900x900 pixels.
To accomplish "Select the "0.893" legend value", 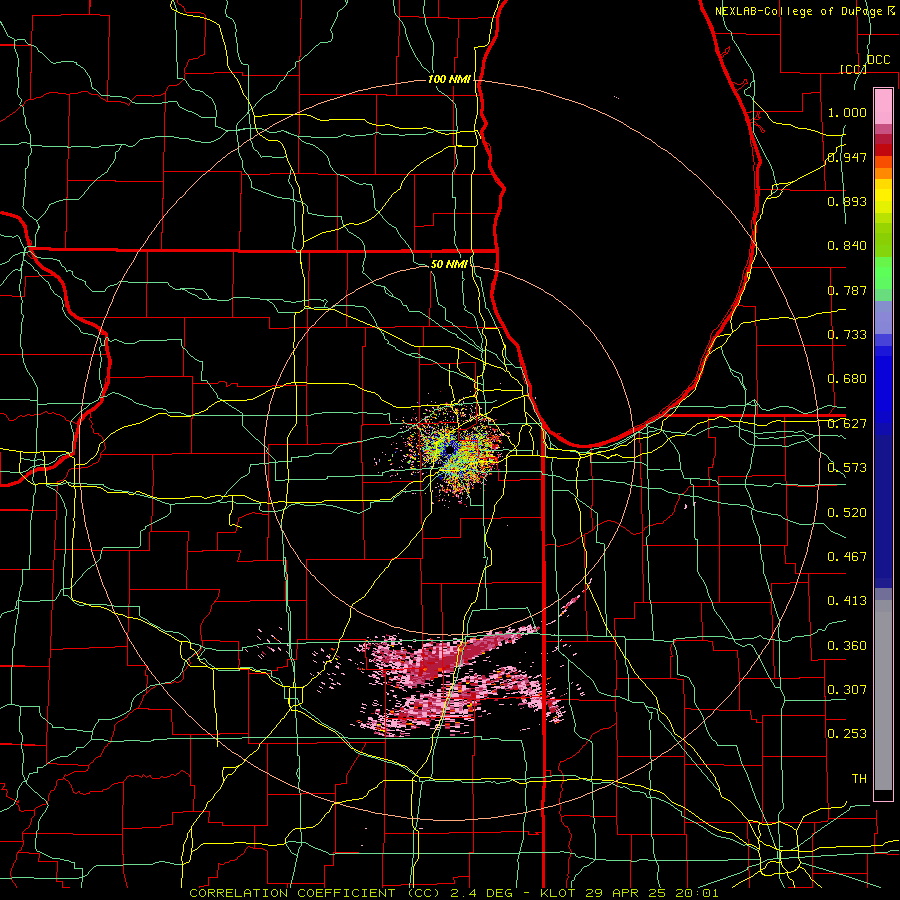I will pyautogui.click(x=847, y=201).
